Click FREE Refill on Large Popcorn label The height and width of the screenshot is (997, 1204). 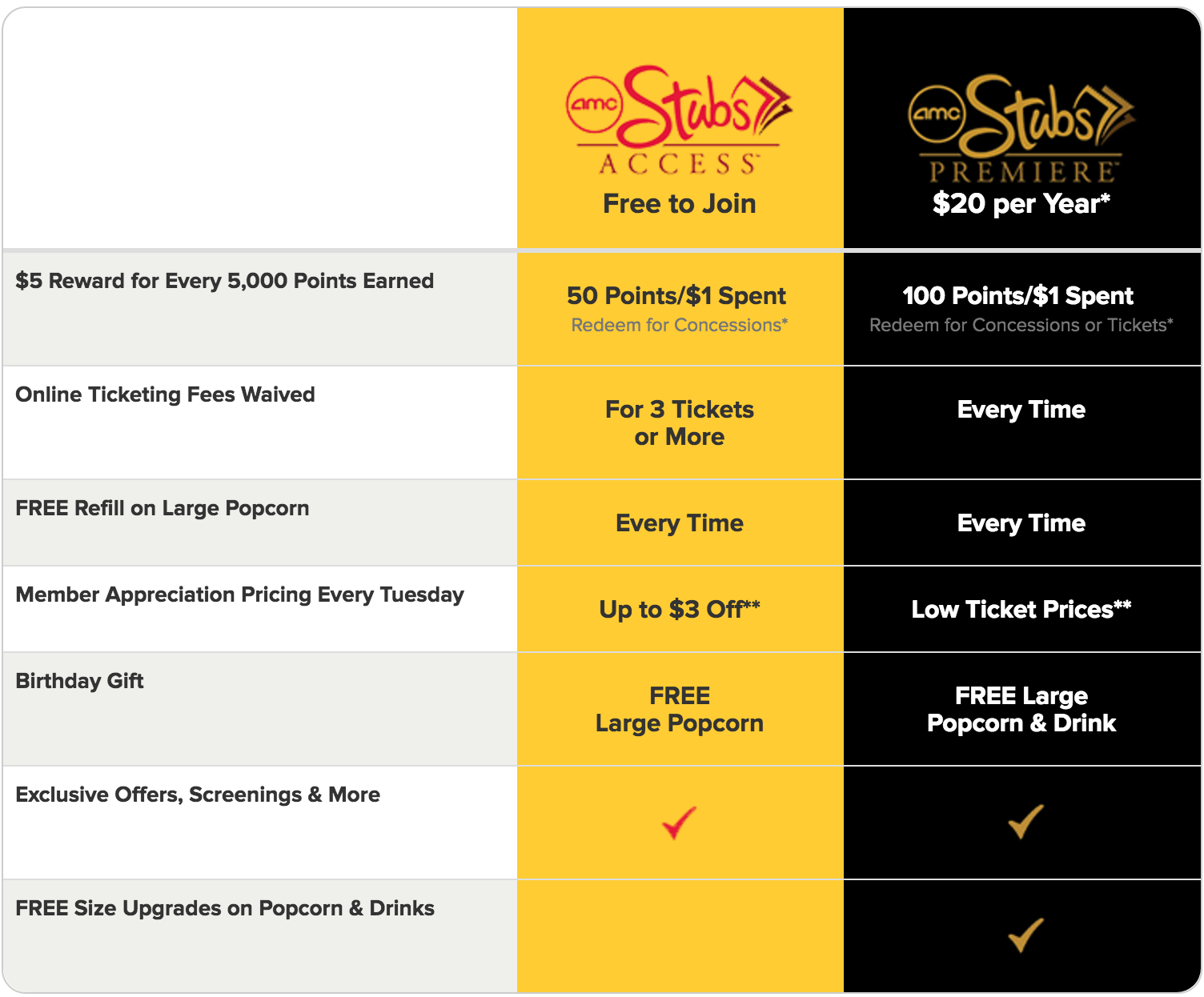pos(163,508)
